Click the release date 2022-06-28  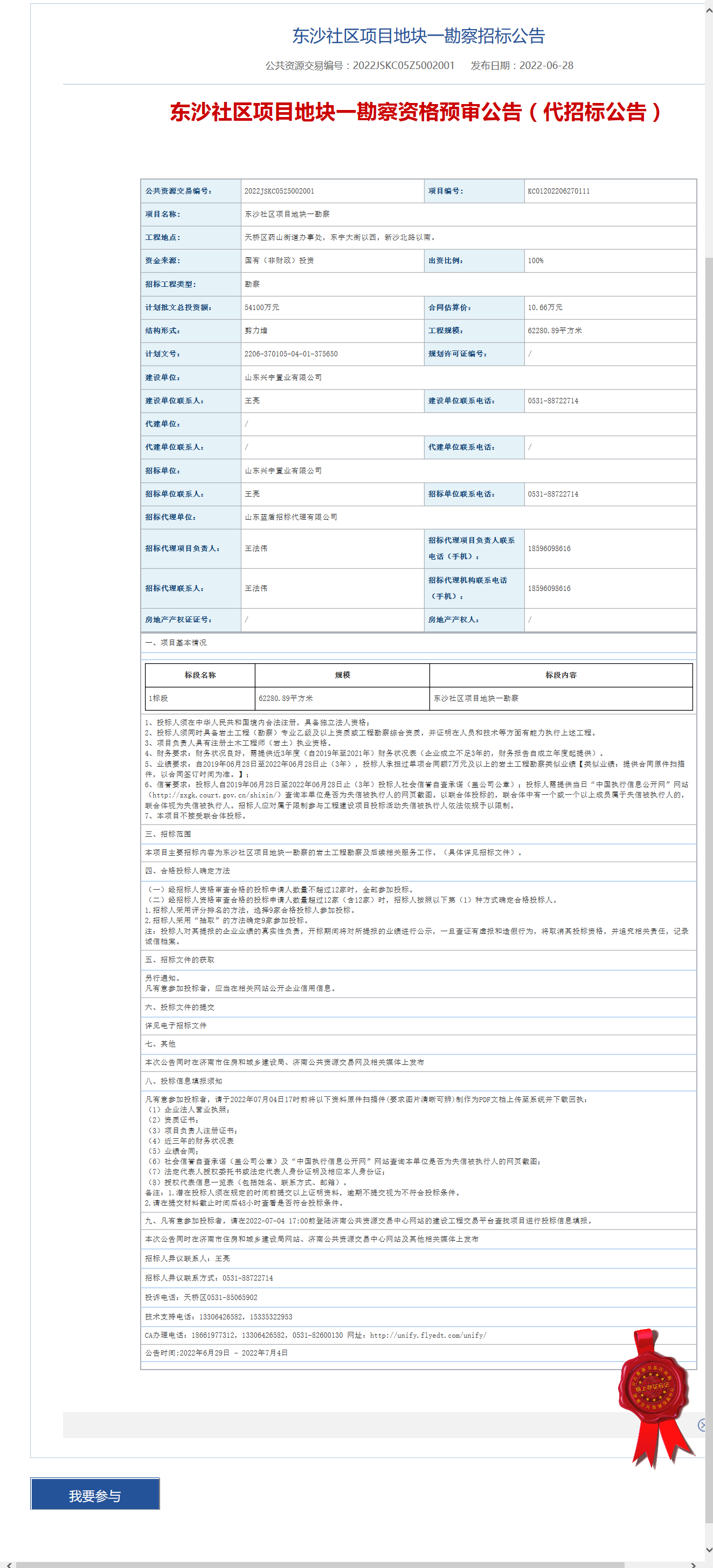tap(546, 65)
